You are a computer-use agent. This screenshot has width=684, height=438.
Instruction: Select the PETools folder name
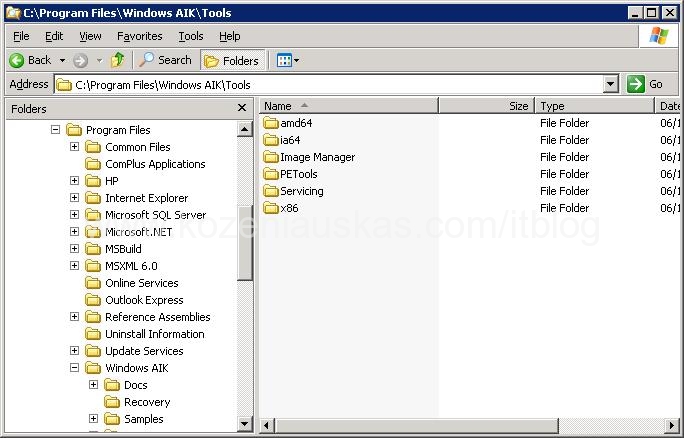(299, 174)
